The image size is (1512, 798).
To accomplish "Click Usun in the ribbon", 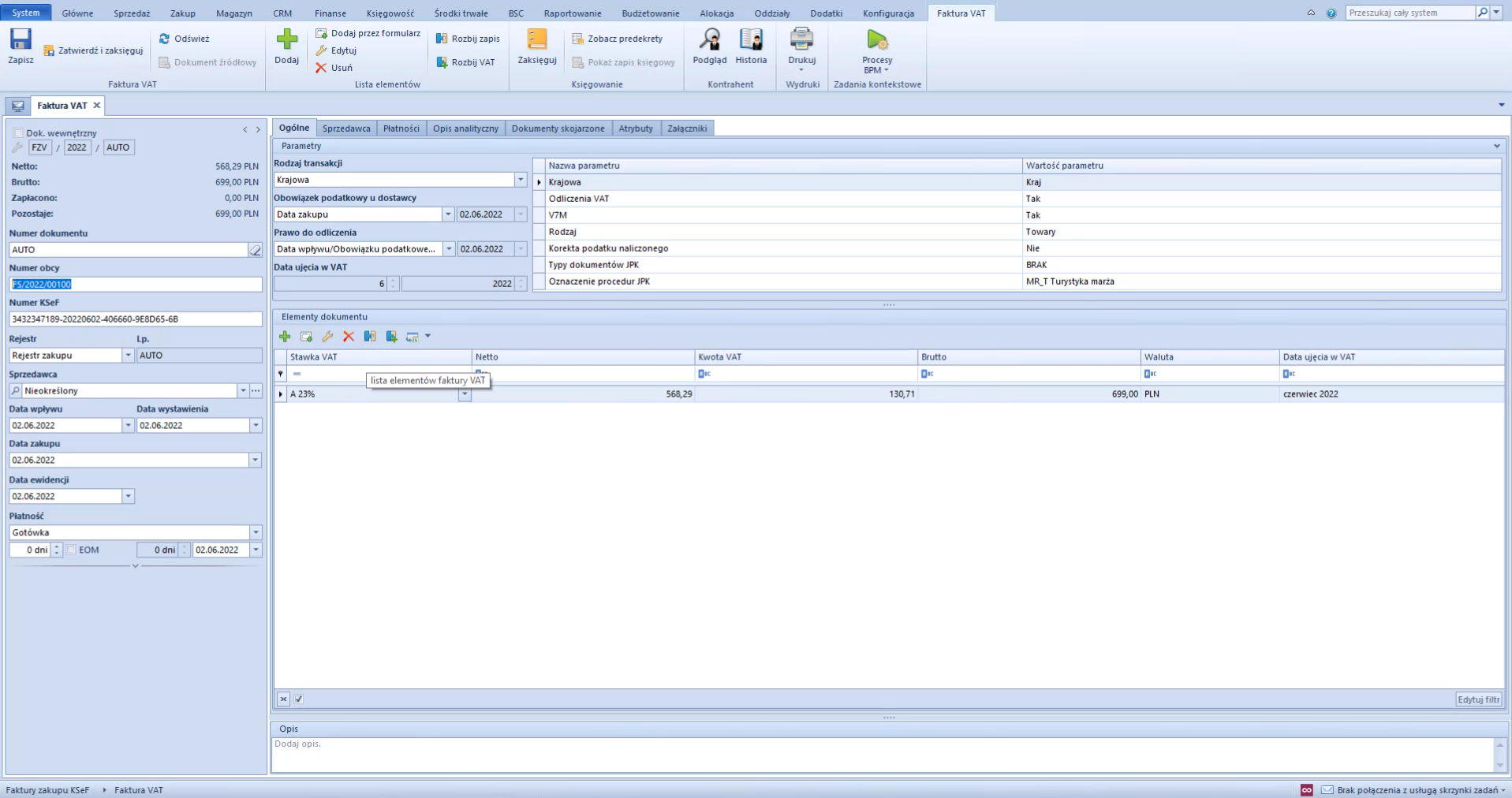I will click(x=334, y=68).
